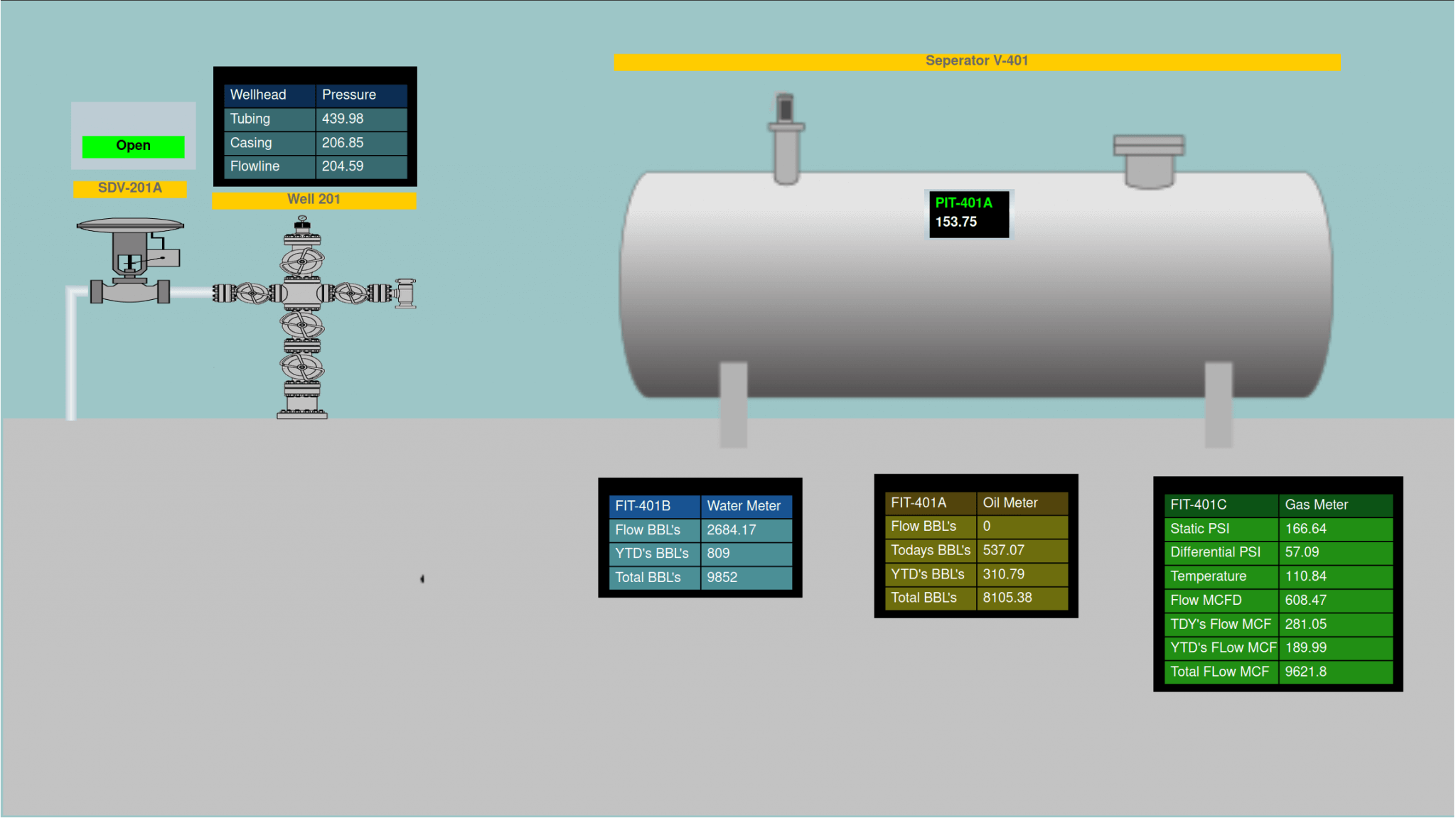The width and height of the screenshot is (1456, 818).
Task: Select the right wing valve on the wellhead
Action: [352, 293]
